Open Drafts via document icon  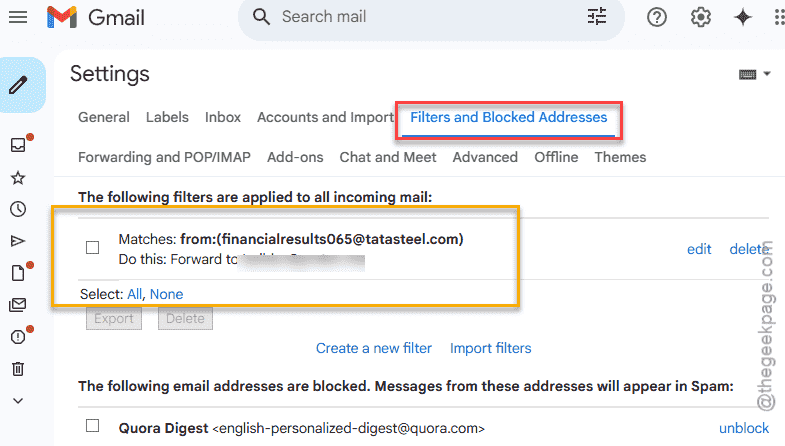click(x=18, y=273)
